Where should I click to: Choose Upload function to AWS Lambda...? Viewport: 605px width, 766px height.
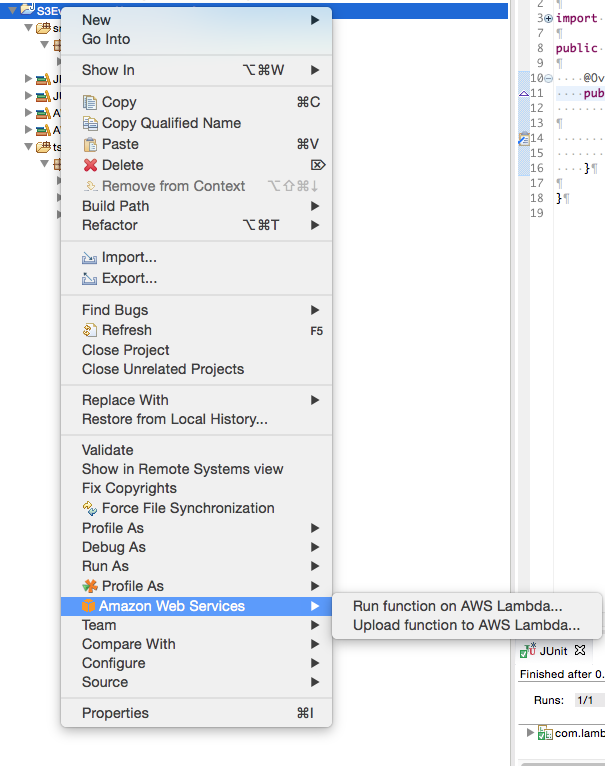[467, 625]
